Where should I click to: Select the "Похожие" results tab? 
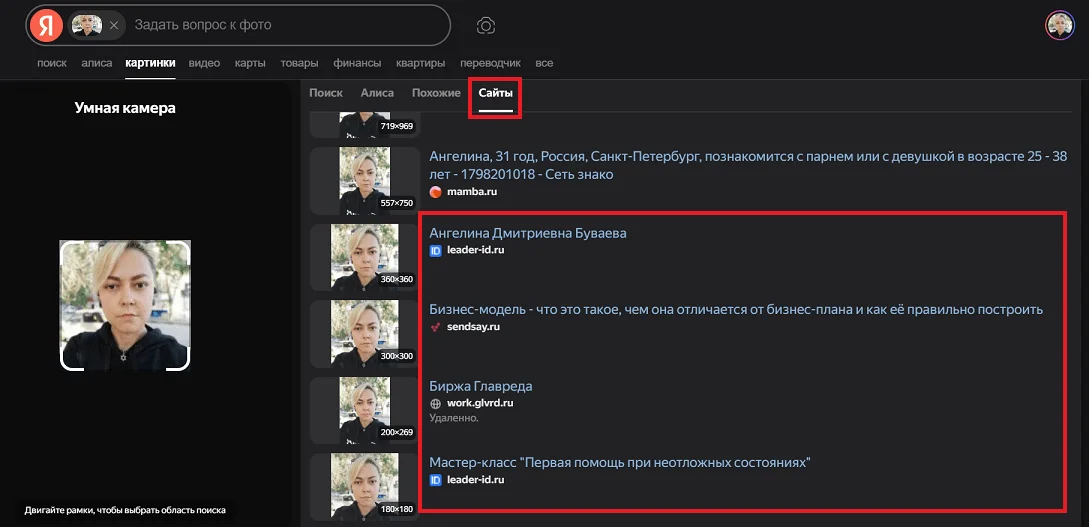coord(436,93)
